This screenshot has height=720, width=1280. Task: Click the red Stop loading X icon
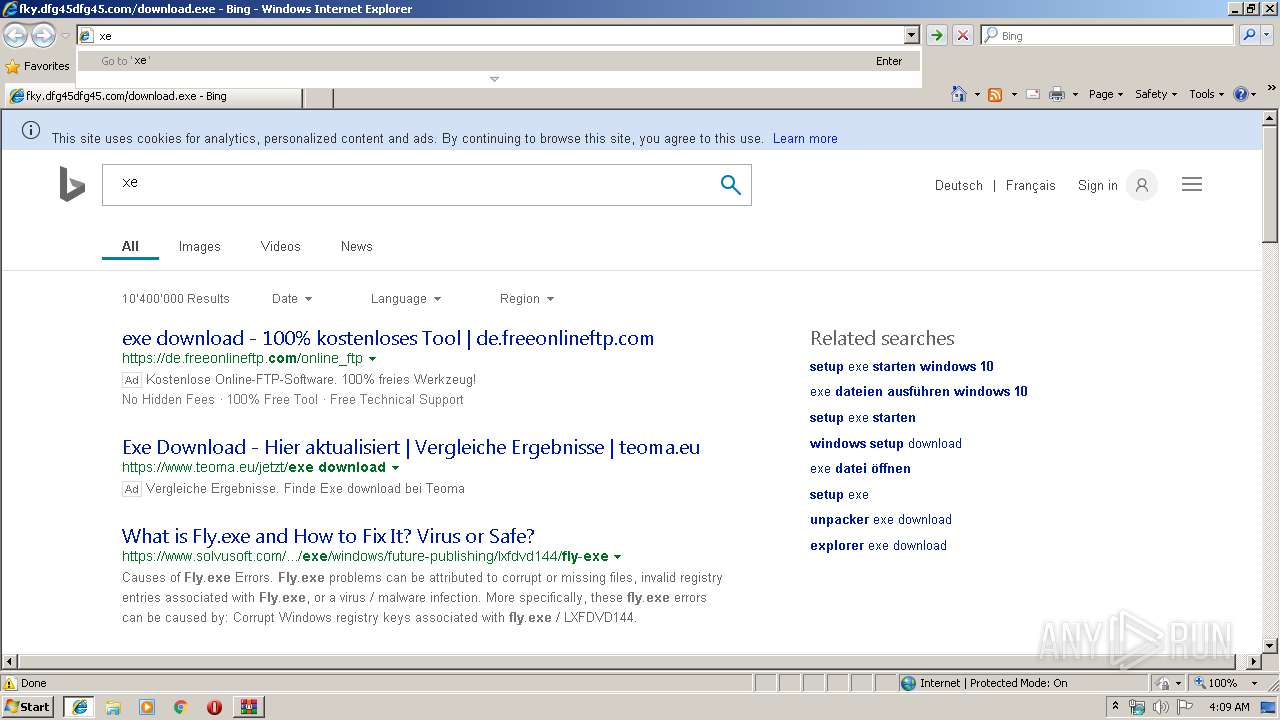tap(962, 35)
